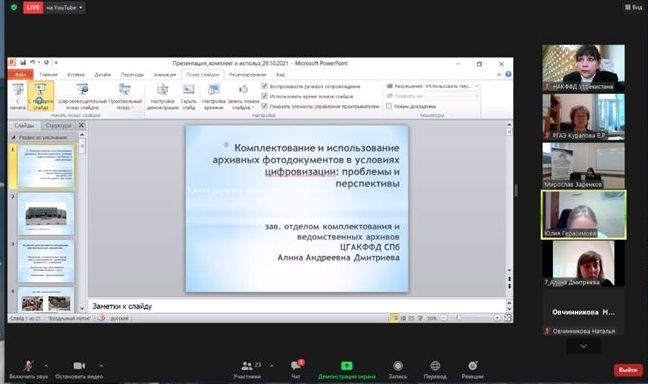
Task: Start slideshow from current slide icon
Action: coord(40,96)
